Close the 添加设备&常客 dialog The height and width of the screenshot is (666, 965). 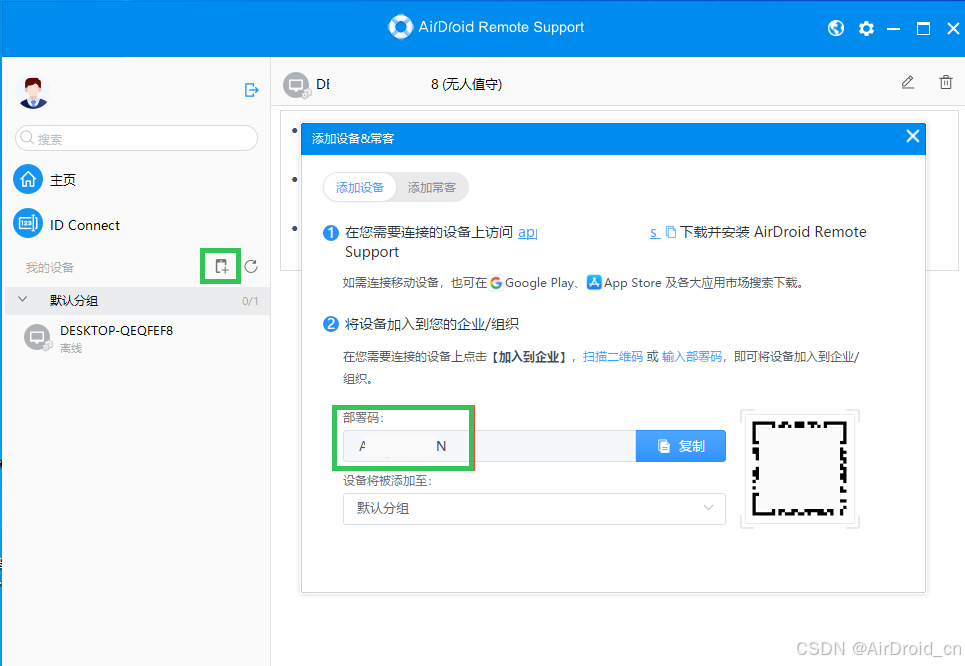coord(913,137)
